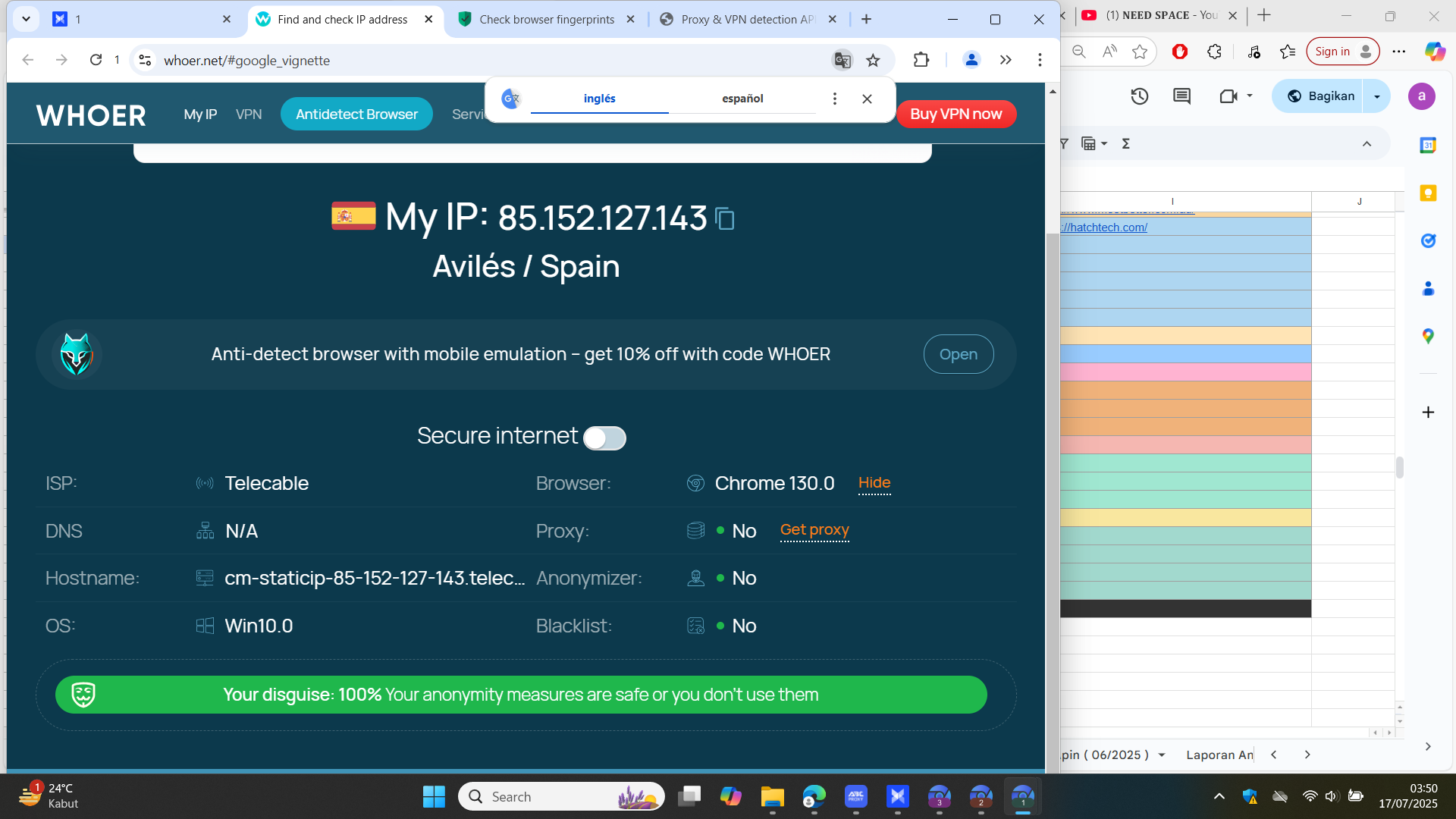The width and height of the screenshot is (1456, 819).
Task: Open Chrome tab search dropdown
Action: pyautogui.click(x=26, y=19)
